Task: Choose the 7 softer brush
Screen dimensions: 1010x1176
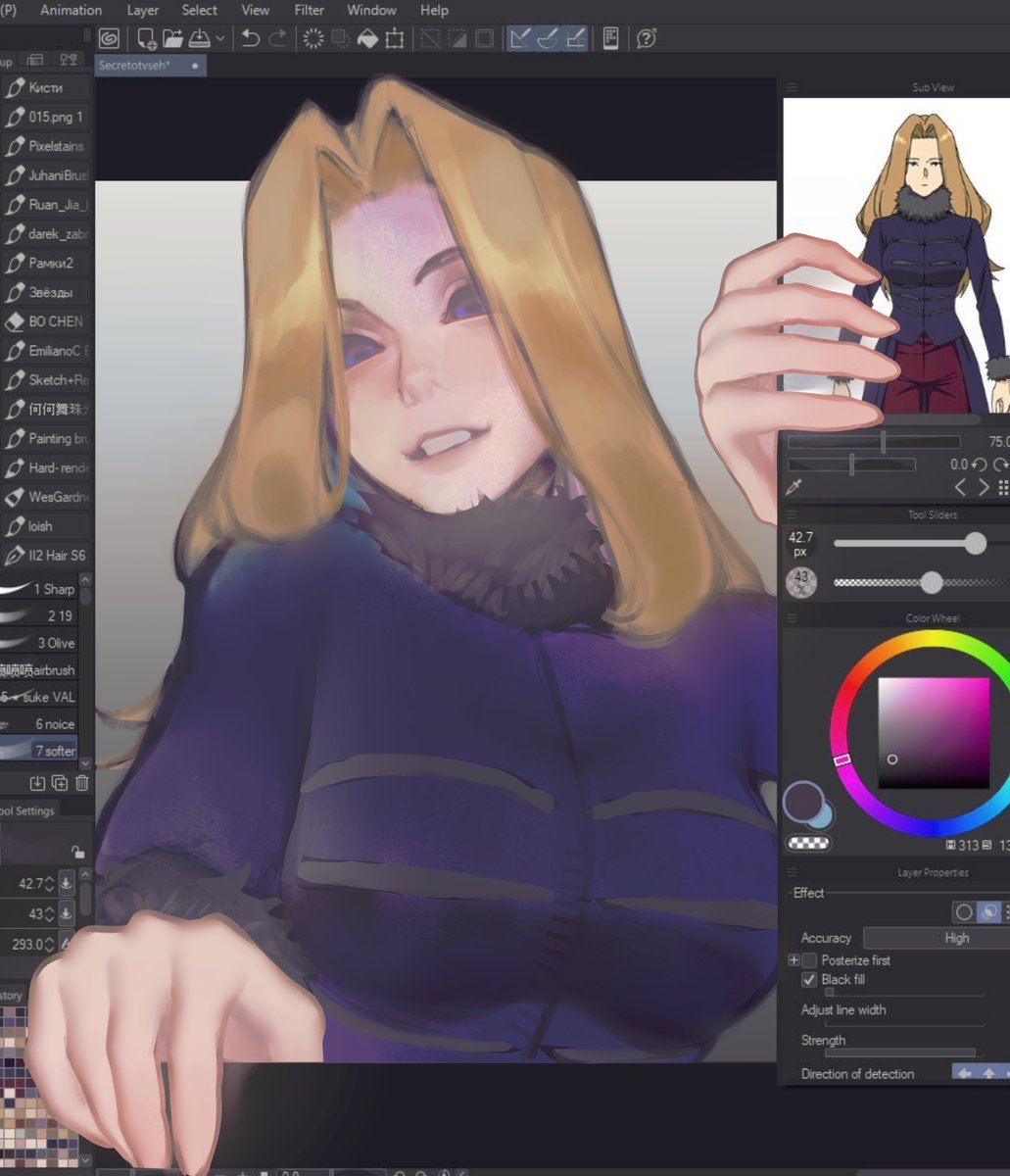Action: [x=38, y=751]
